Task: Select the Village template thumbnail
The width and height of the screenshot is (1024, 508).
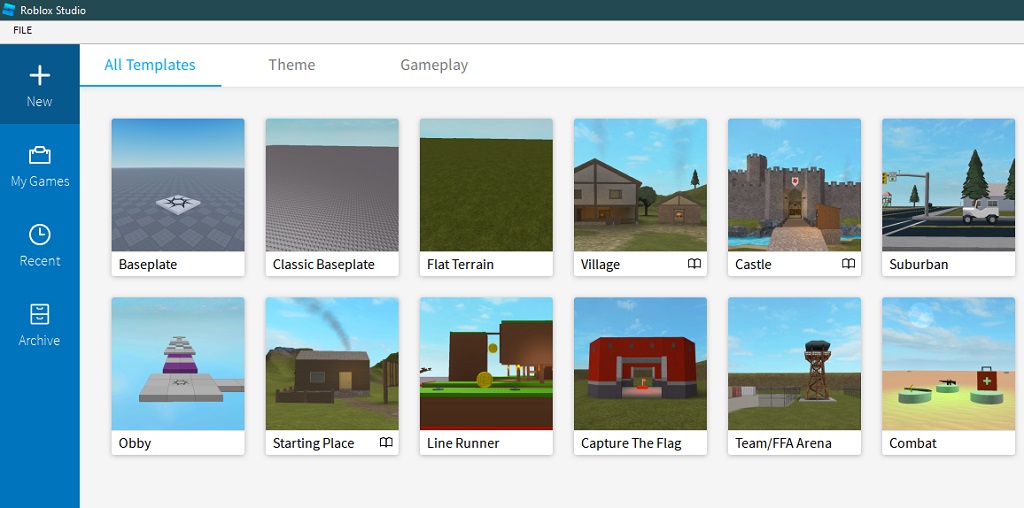Action: [641, 185]
